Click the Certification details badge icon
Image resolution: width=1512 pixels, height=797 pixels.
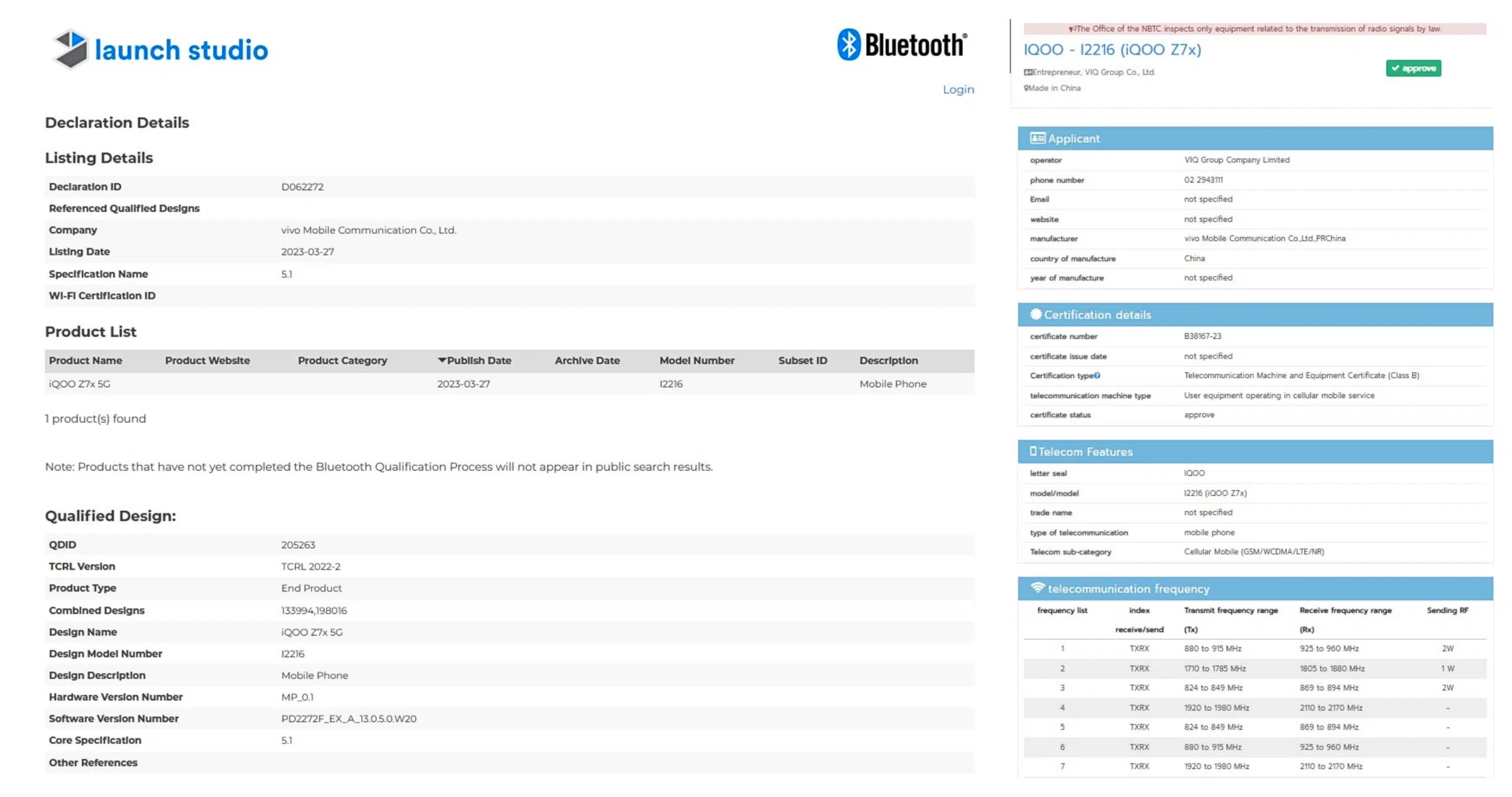(1035, 314)
